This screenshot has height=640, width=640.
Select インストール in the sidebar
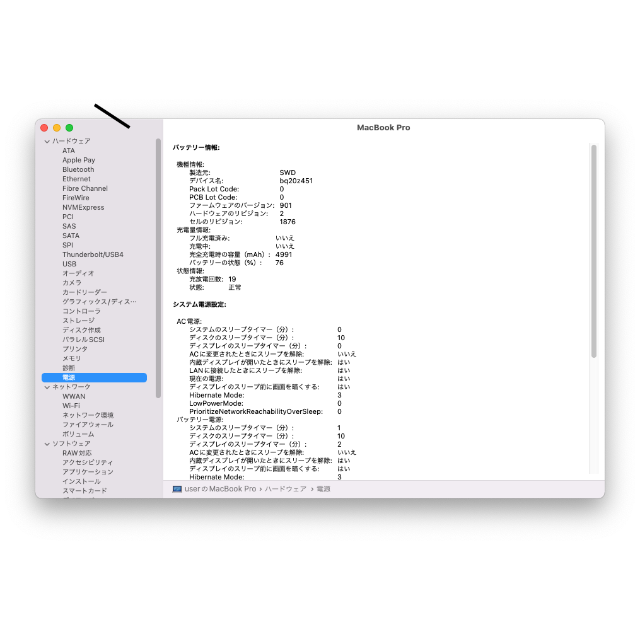tap(82, 481)
